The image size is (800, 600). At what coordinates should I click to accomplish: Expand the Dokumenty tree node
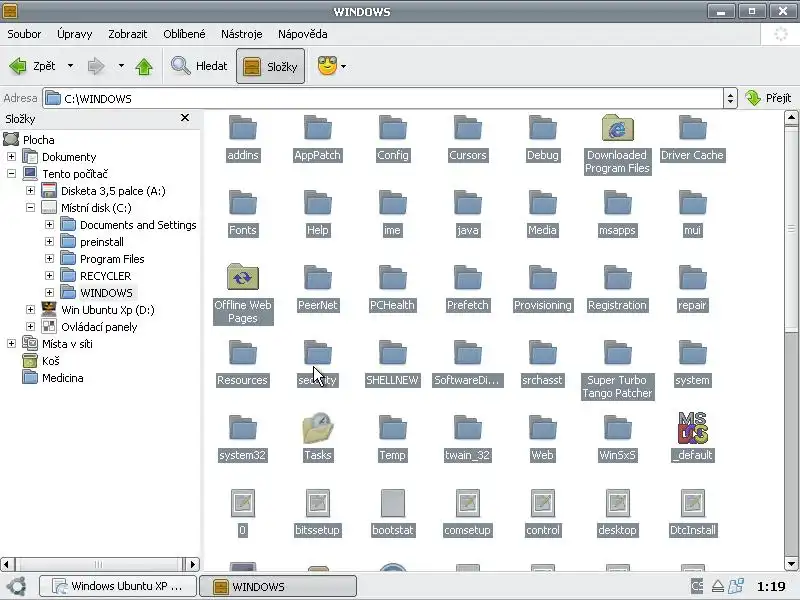(11, 157)
